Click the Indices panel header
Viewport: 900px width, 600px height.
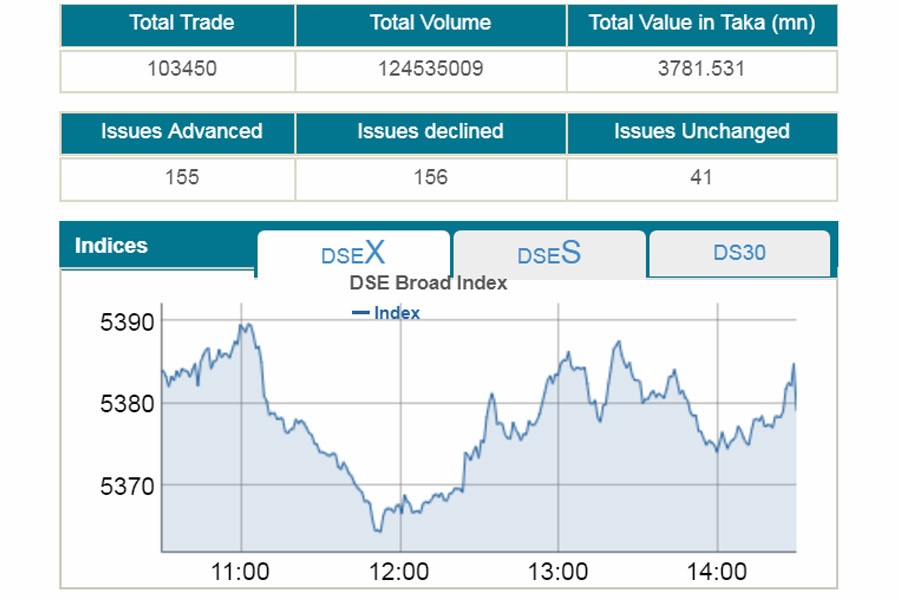point(111,246)
